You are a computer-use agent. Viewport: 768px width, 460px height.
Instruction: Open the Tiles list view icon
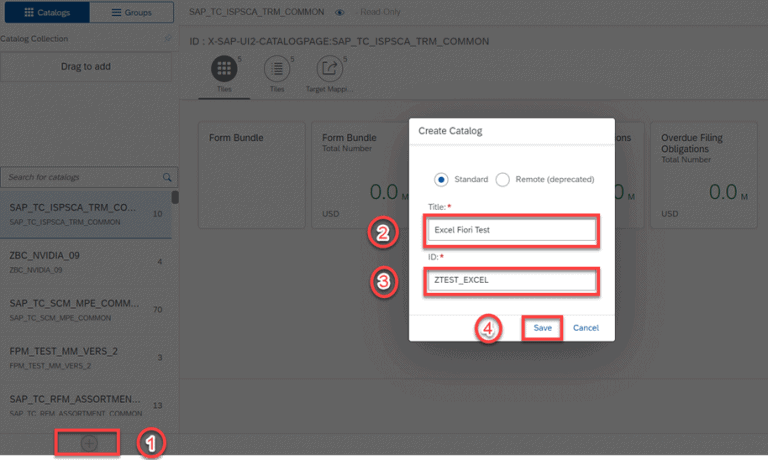pyautogui.click(x=276, y=69)
